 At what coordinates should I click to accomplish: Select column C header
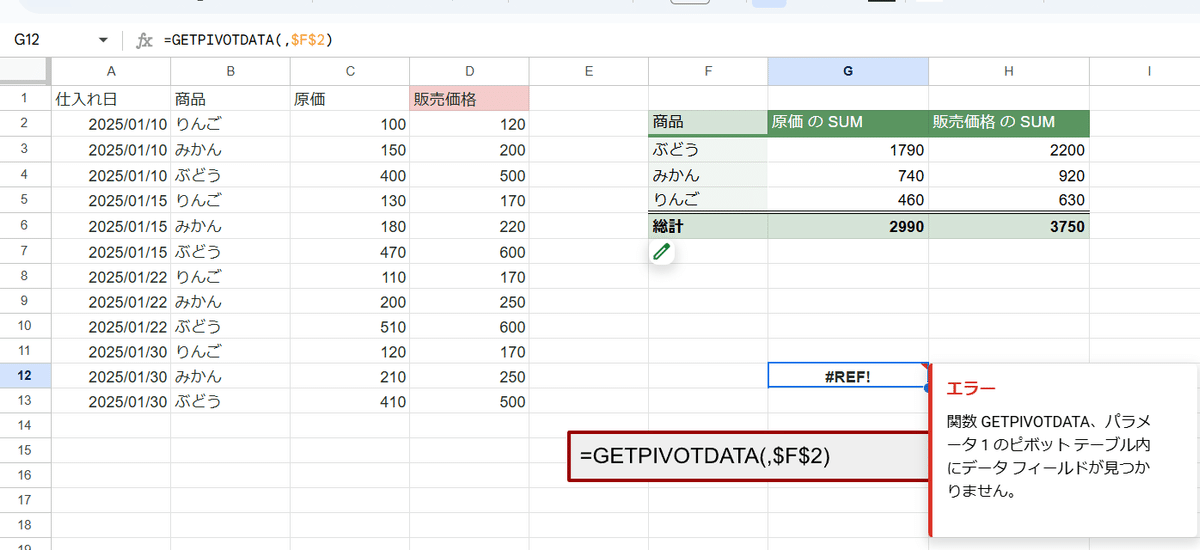350,71
